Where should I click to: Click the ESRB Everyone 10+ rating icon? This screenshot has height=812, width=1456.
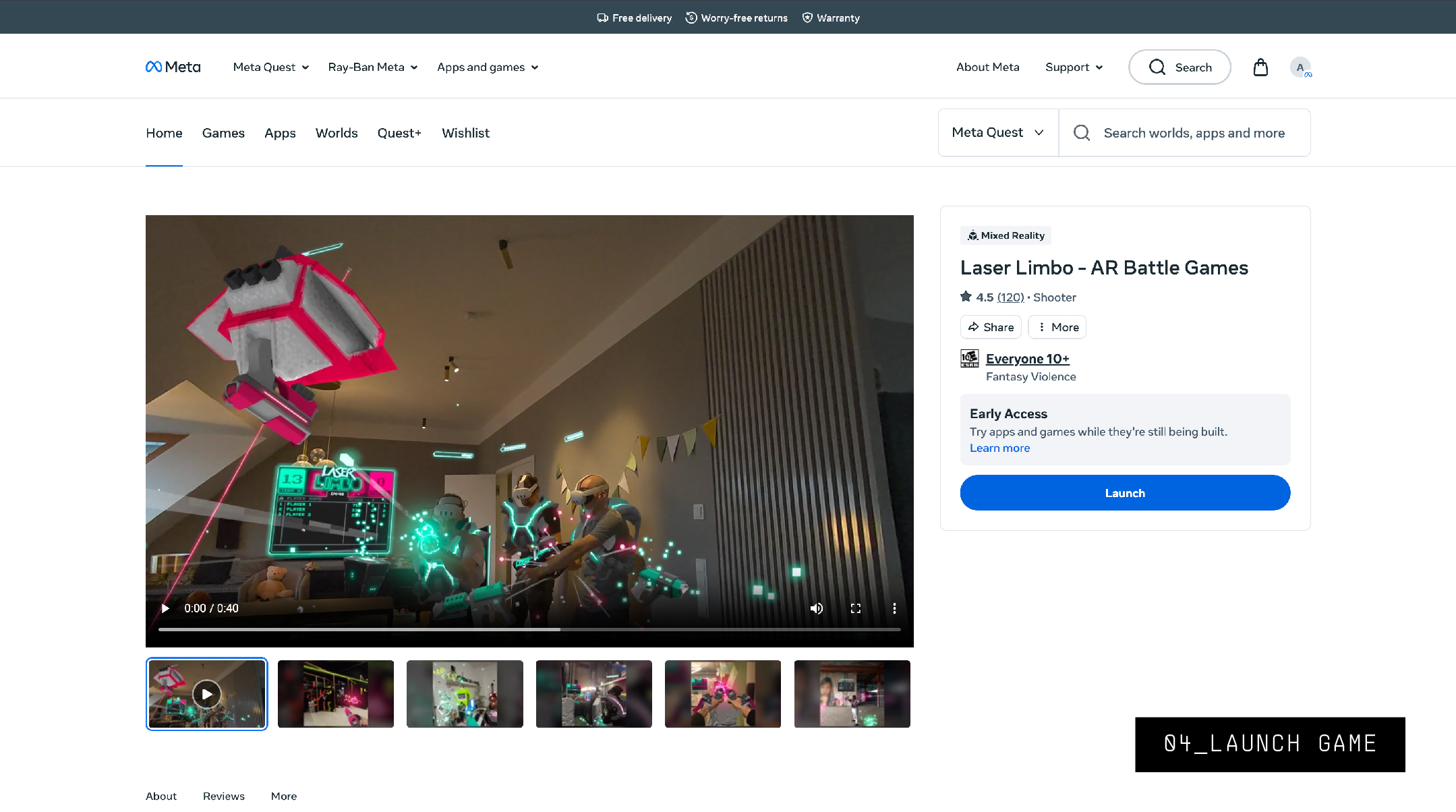970,358
